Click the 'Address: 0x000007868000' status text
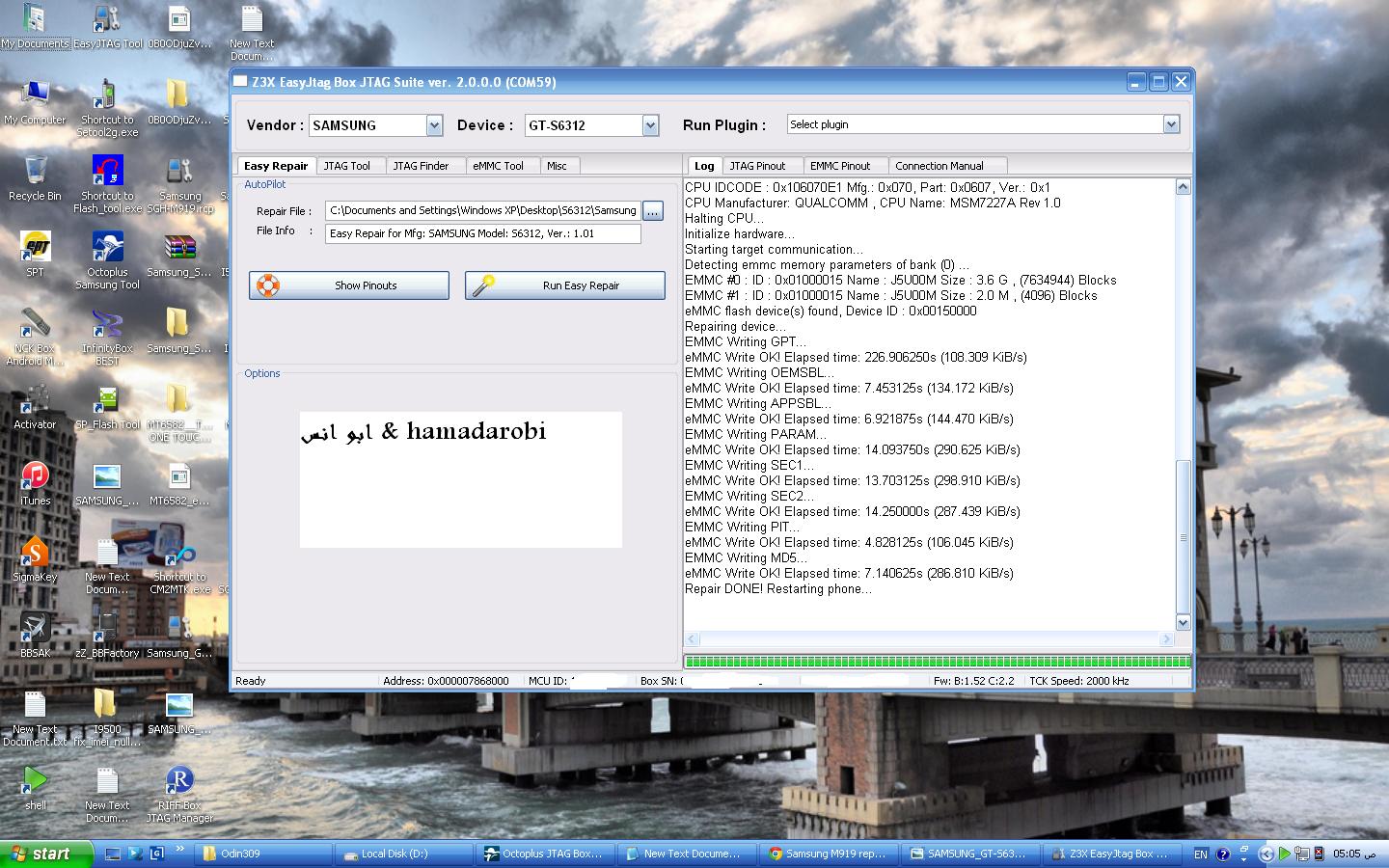This screenshot has width=1389, height=868. [446, 681]
